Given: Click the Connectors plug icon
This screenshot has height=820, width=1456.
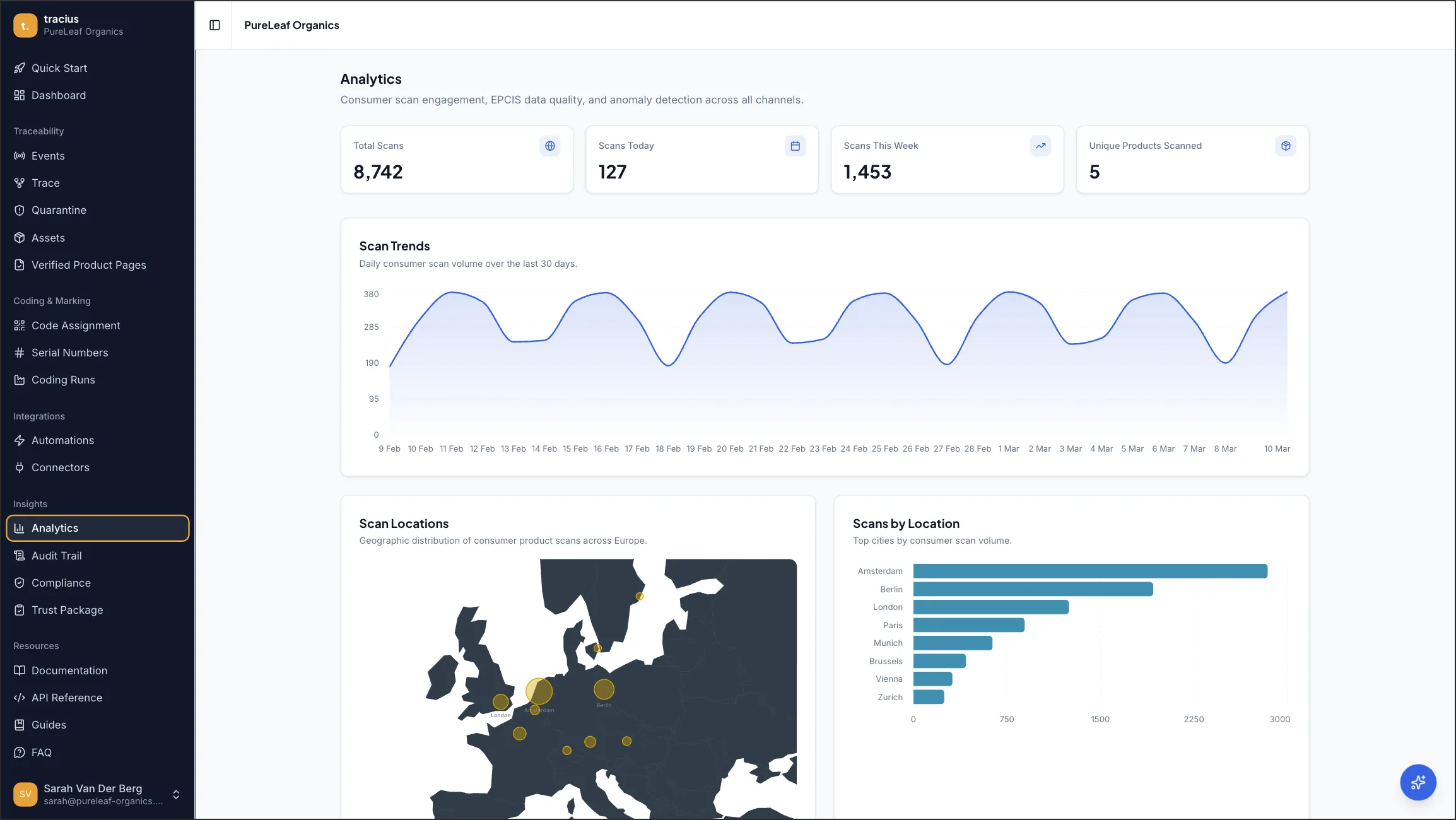Looking at the screenshot, I should [20, 467].
